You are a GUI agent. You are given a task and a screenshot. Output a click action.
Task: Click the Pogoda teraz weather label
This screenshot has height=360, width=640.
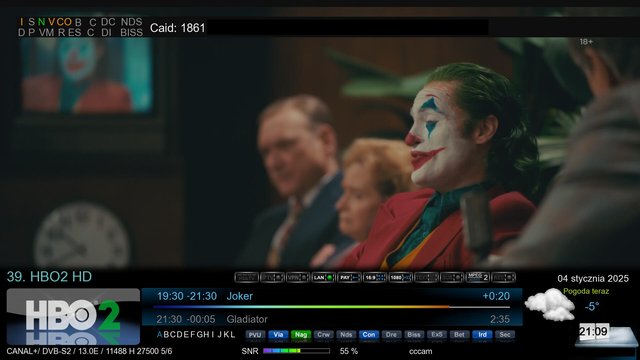pos(586,291)
